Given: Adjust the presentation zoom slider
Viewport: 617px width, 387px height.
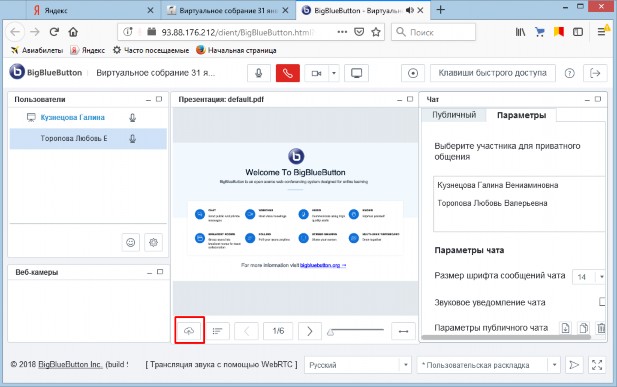Looking at the screenshot, I should 355,331.
